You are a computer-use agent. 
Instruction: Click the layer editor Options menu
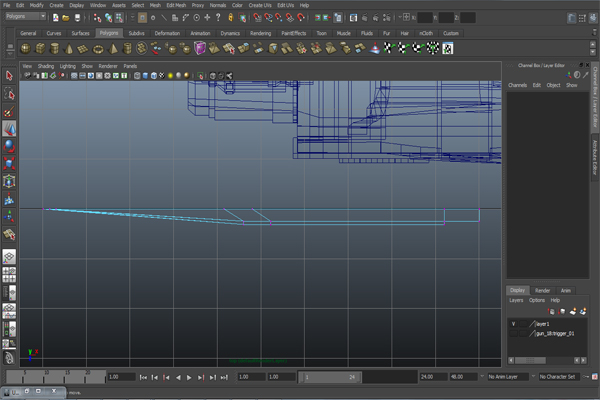(x=536, y=300)
